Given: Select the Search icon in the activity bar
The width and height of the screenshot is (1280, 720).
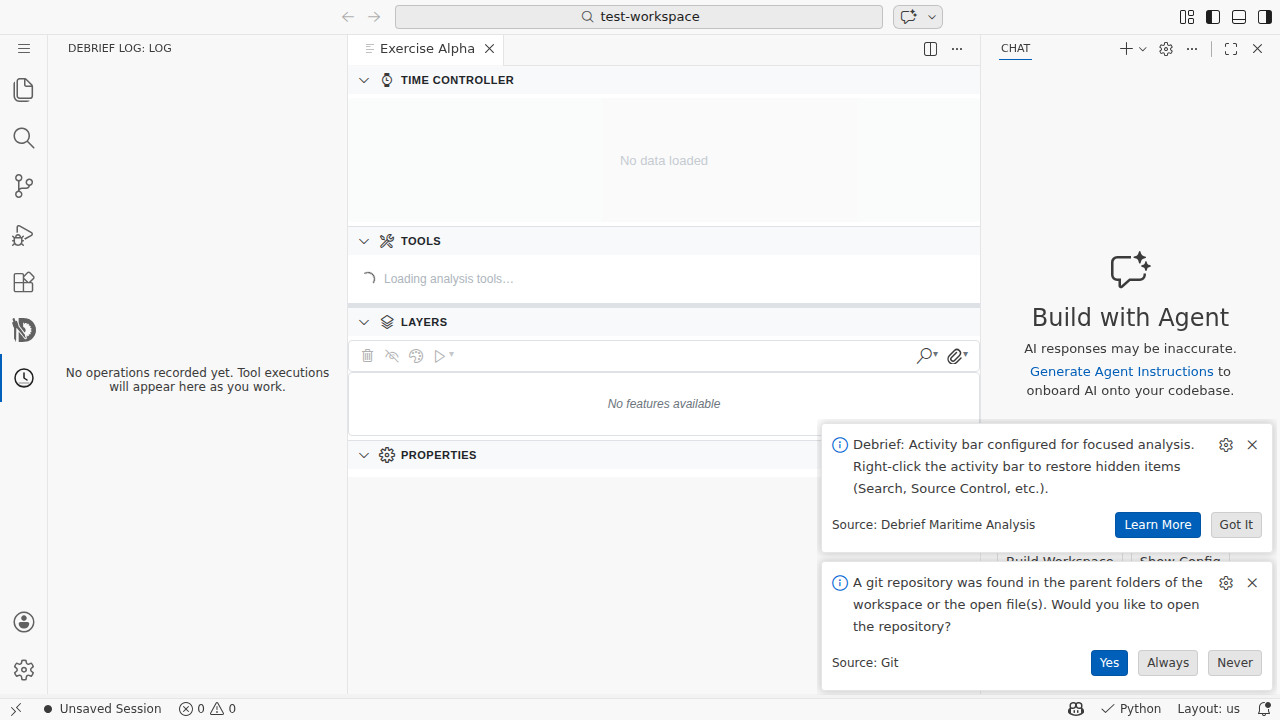Looking at the screenshot, I should click(x=24, y=138).
